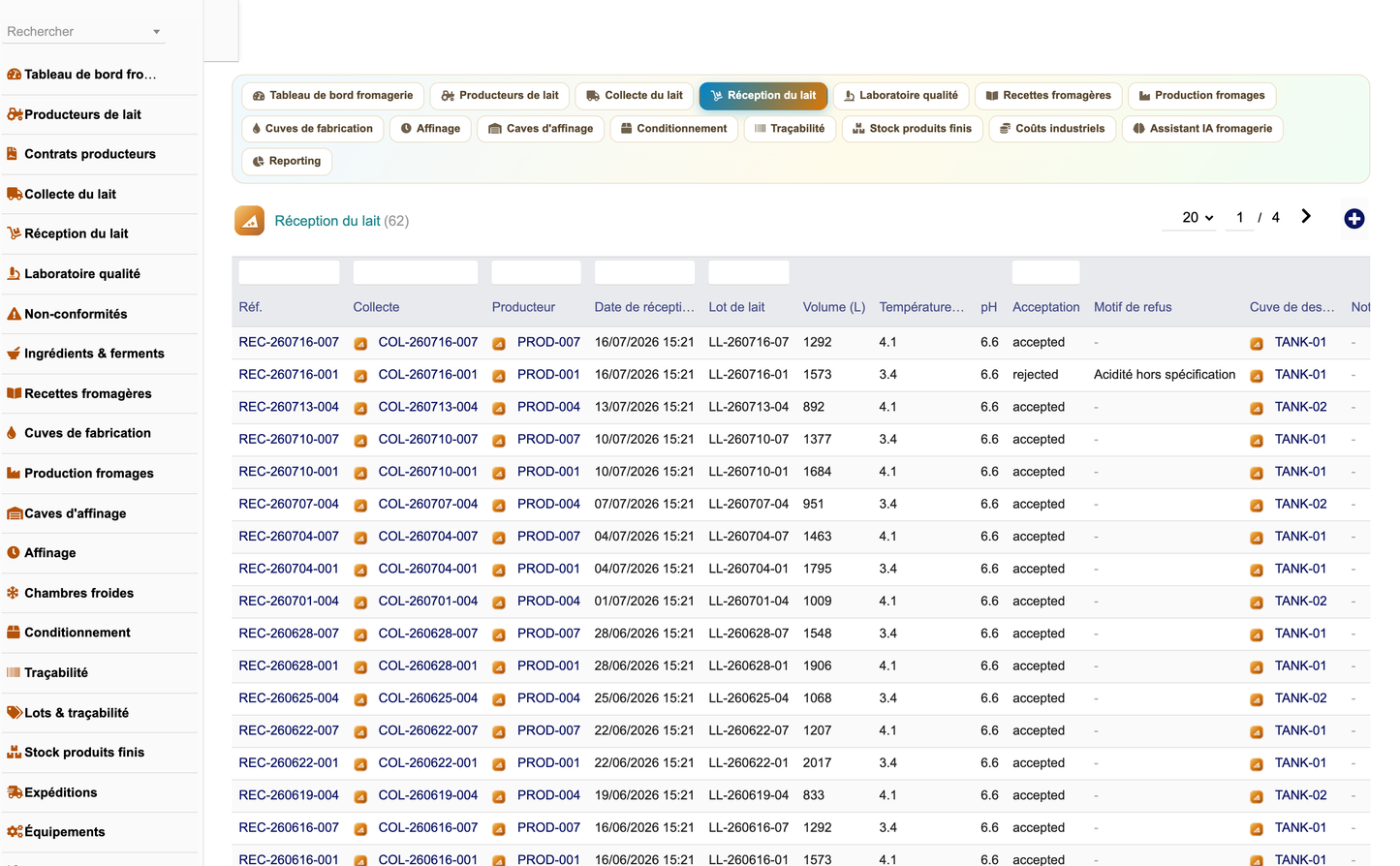This screenshot has height=866, width=1400.
Task: Click the Caves d'affinage sidebar icon
Action: 14,513
